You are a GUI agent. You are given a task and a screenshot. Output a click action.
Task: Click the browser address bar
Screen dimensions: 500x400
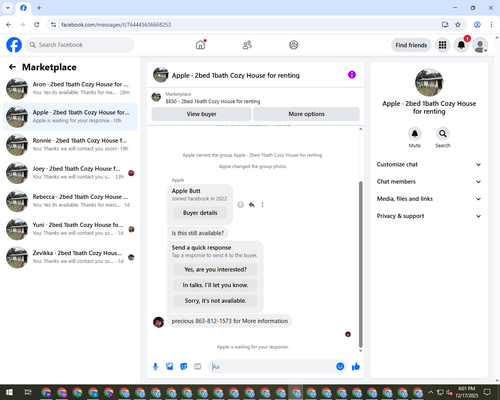point(247,25)
